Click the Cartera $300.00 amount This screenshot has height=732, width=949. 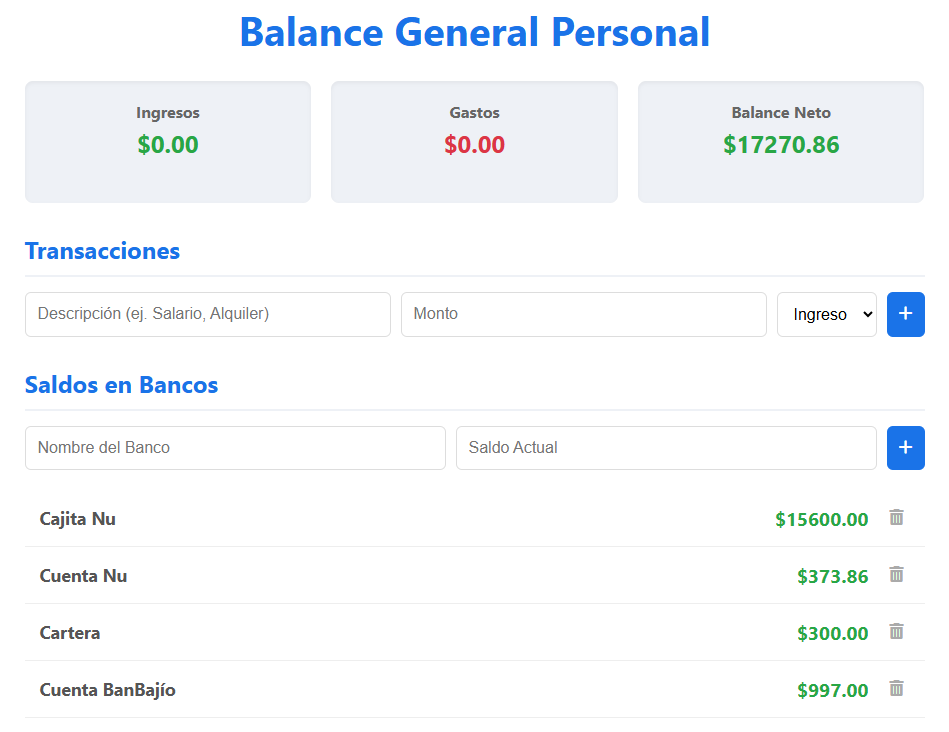click(832, 633)
